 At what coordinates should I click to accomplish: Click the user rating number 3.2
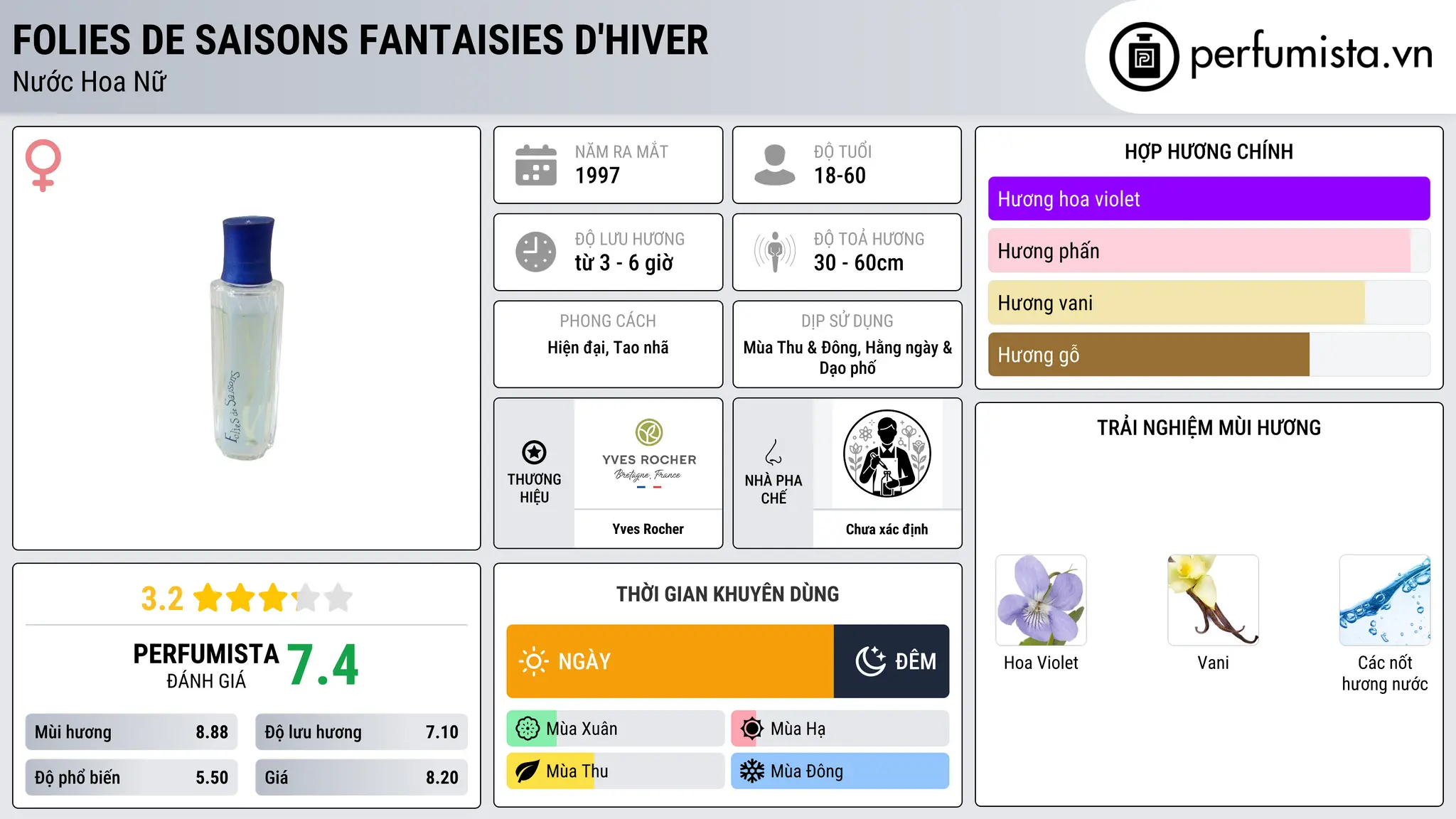point(162,599)
